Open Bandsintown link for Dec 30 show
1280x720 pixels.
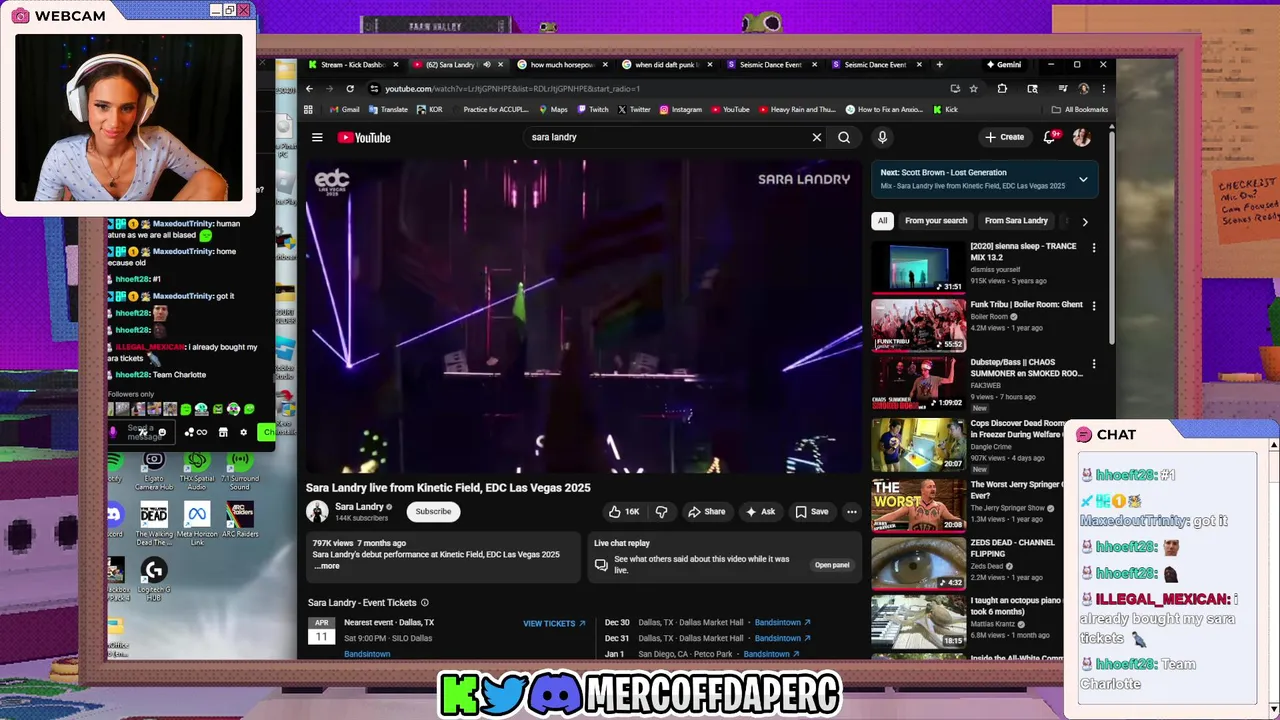(782, 623)
